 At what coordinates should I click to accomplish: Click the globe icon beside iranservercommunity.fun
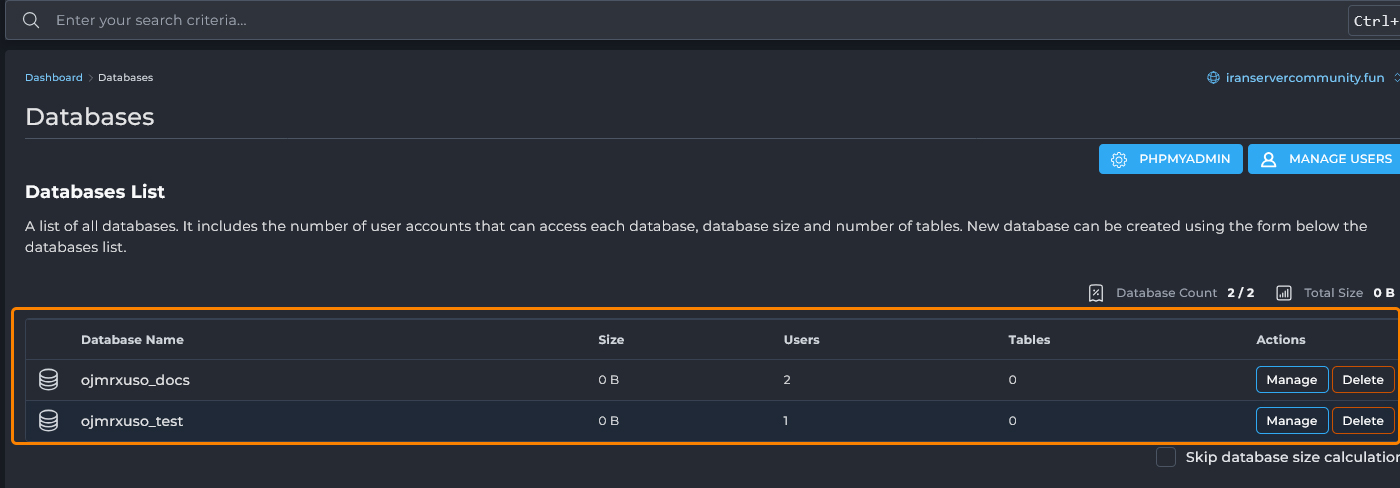point(1214,78)
